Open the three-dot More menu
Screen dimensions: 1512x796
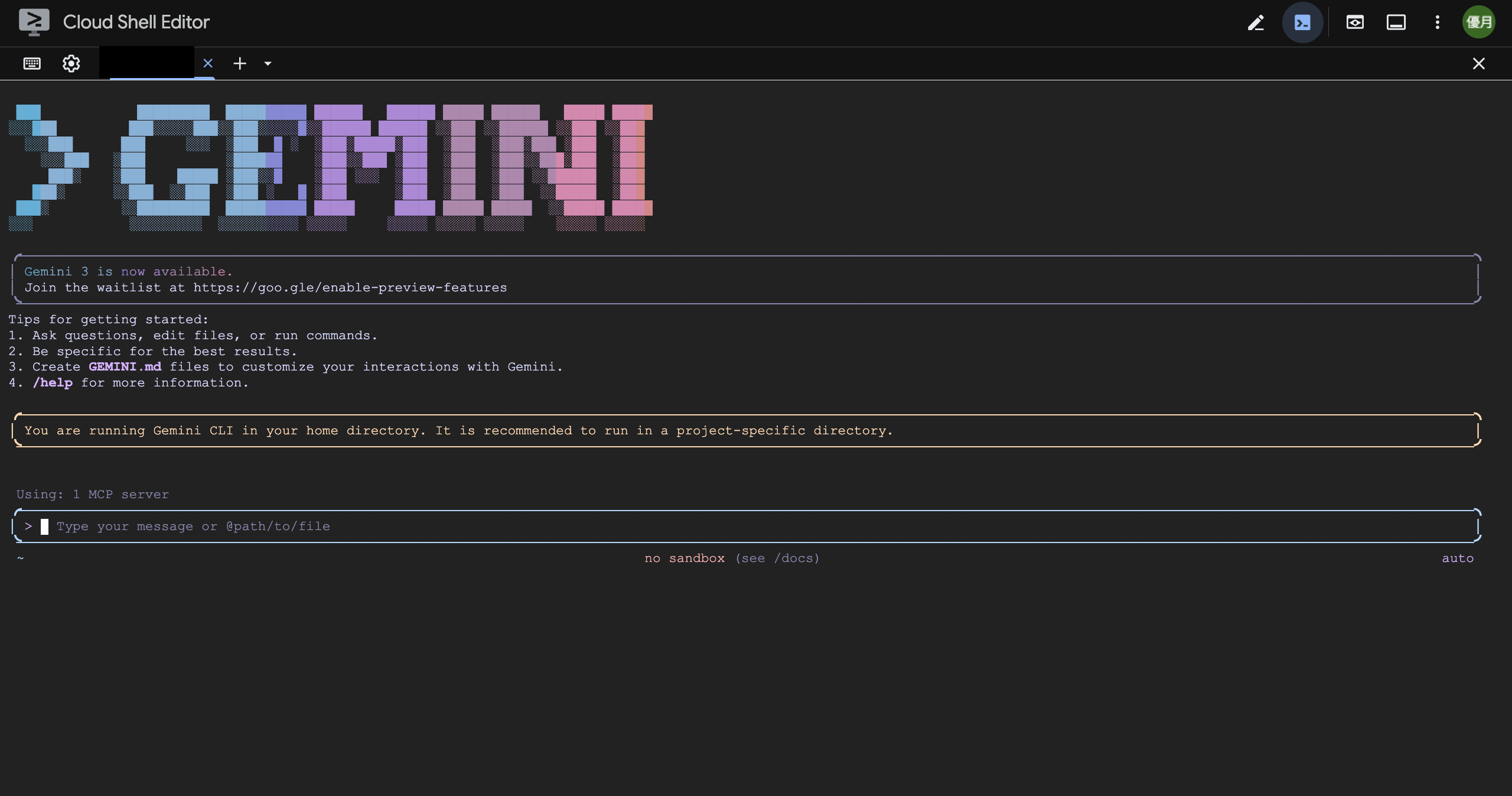[1438, 22]
